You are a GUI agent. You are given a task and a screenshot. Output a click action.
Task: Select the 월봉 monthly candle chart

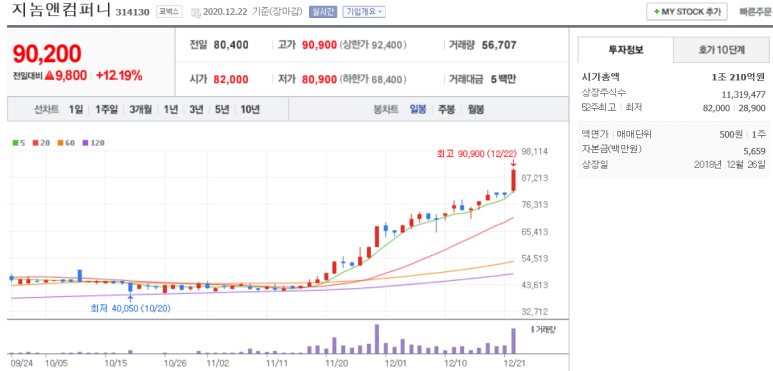475,109
